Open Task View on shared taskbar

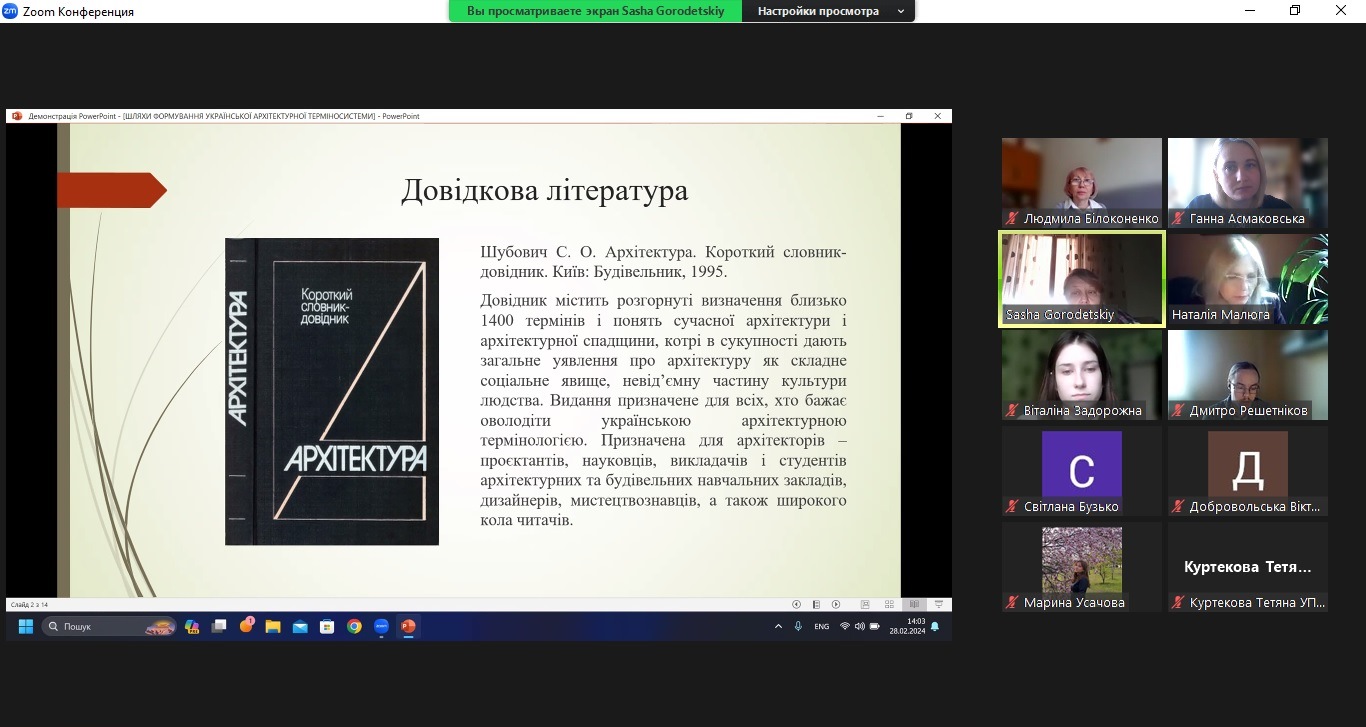point(219,627)
